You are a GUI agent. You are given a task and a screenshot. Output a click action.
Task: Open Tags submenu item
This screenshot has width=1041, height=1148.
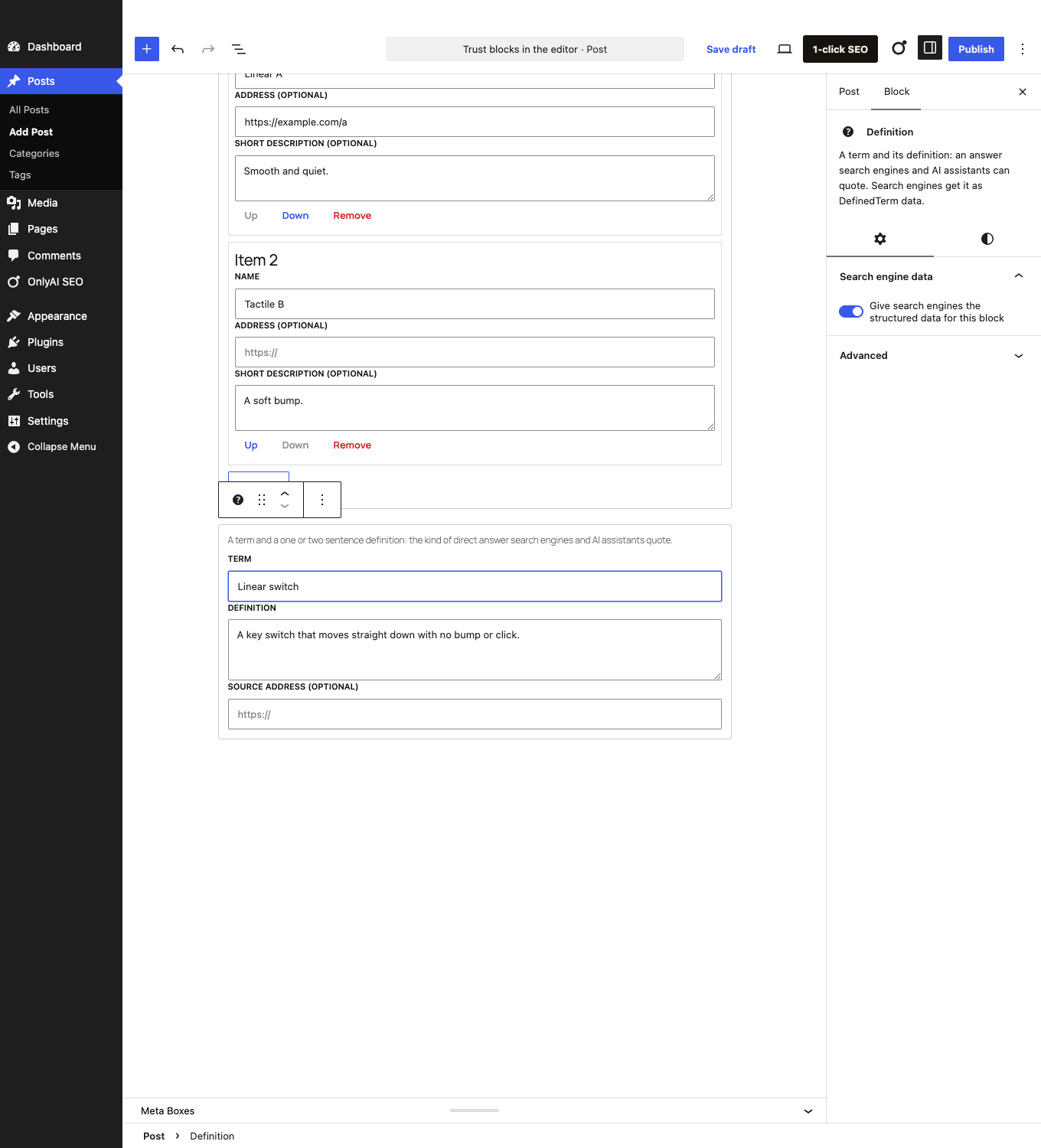[20, 175]
